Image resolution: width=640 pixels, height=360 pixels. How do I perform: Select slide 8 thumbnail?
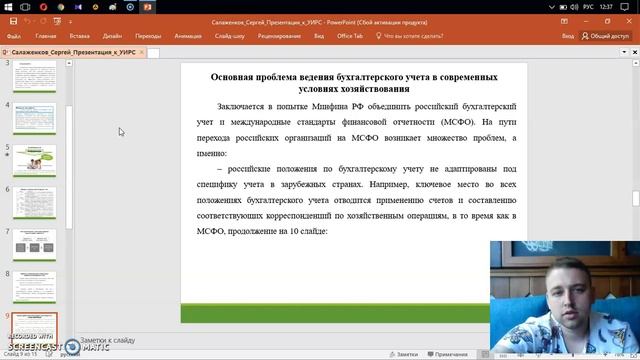[x=34, y=287]
